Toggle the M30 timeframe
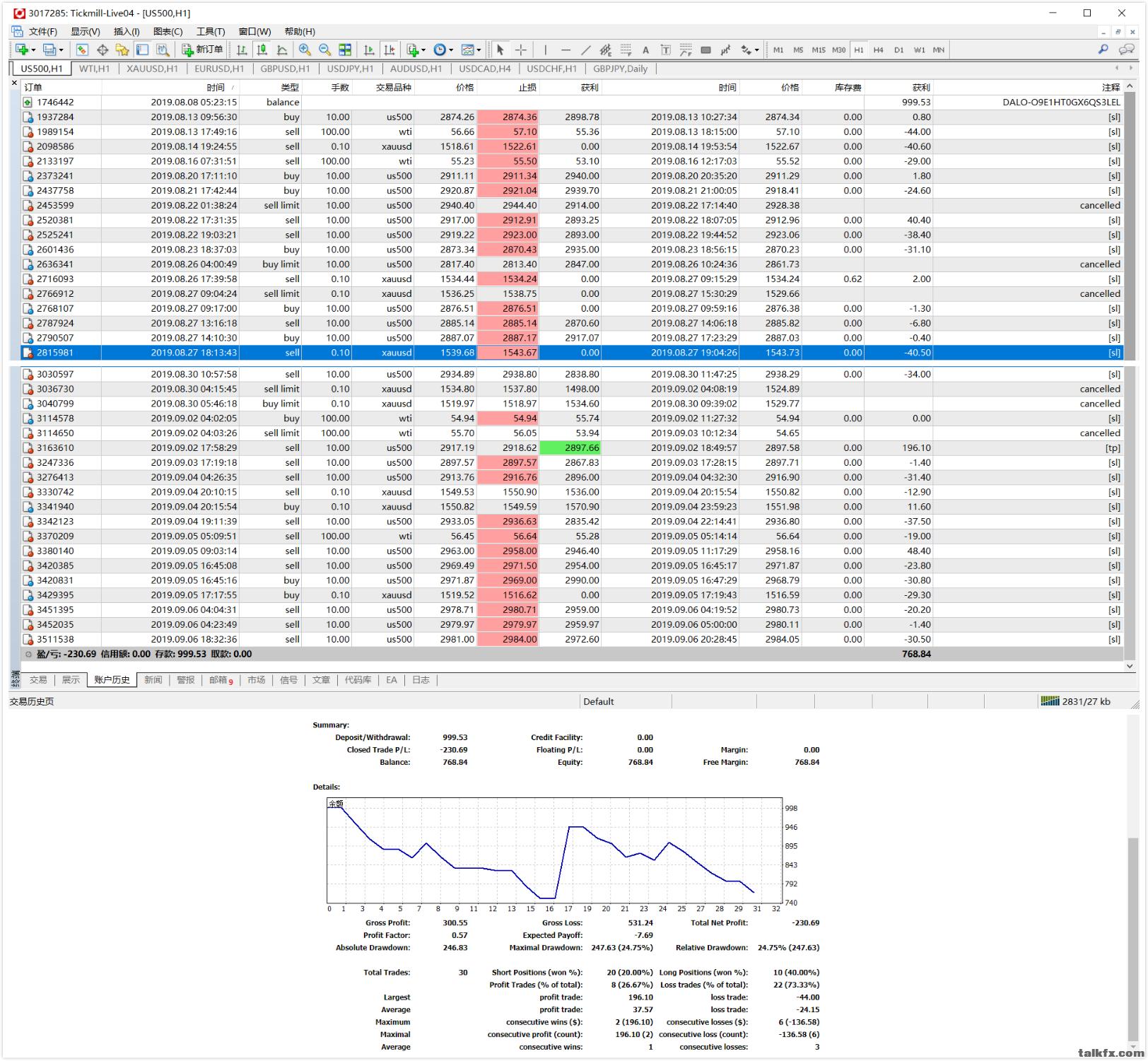1148x1061 pixels. (x=838, y=49)
